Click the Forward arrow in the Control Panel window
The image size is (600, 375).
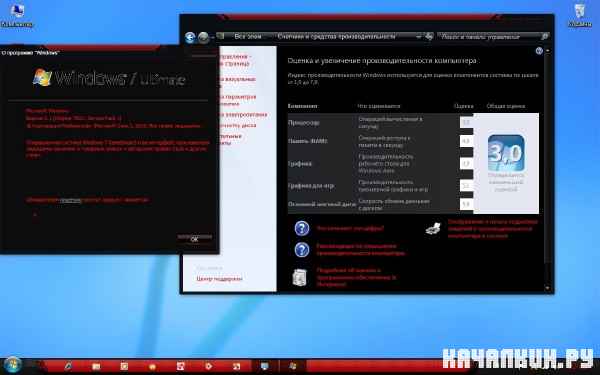[203, 38]
